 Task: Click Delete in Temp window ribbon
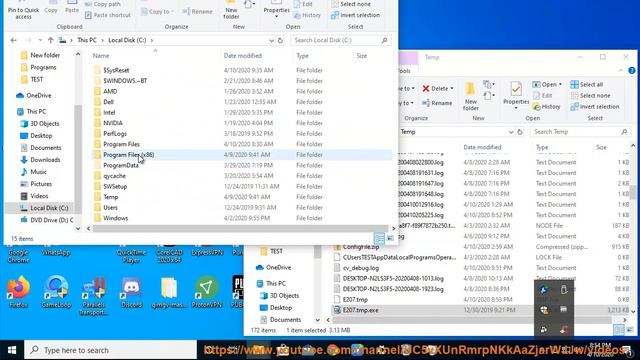436,88
